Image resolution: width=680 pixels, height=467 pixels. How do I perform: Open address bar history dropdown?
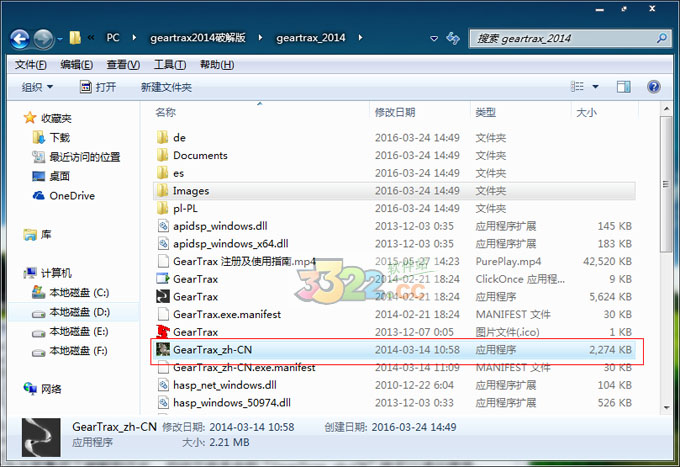(x=434, y=39)
